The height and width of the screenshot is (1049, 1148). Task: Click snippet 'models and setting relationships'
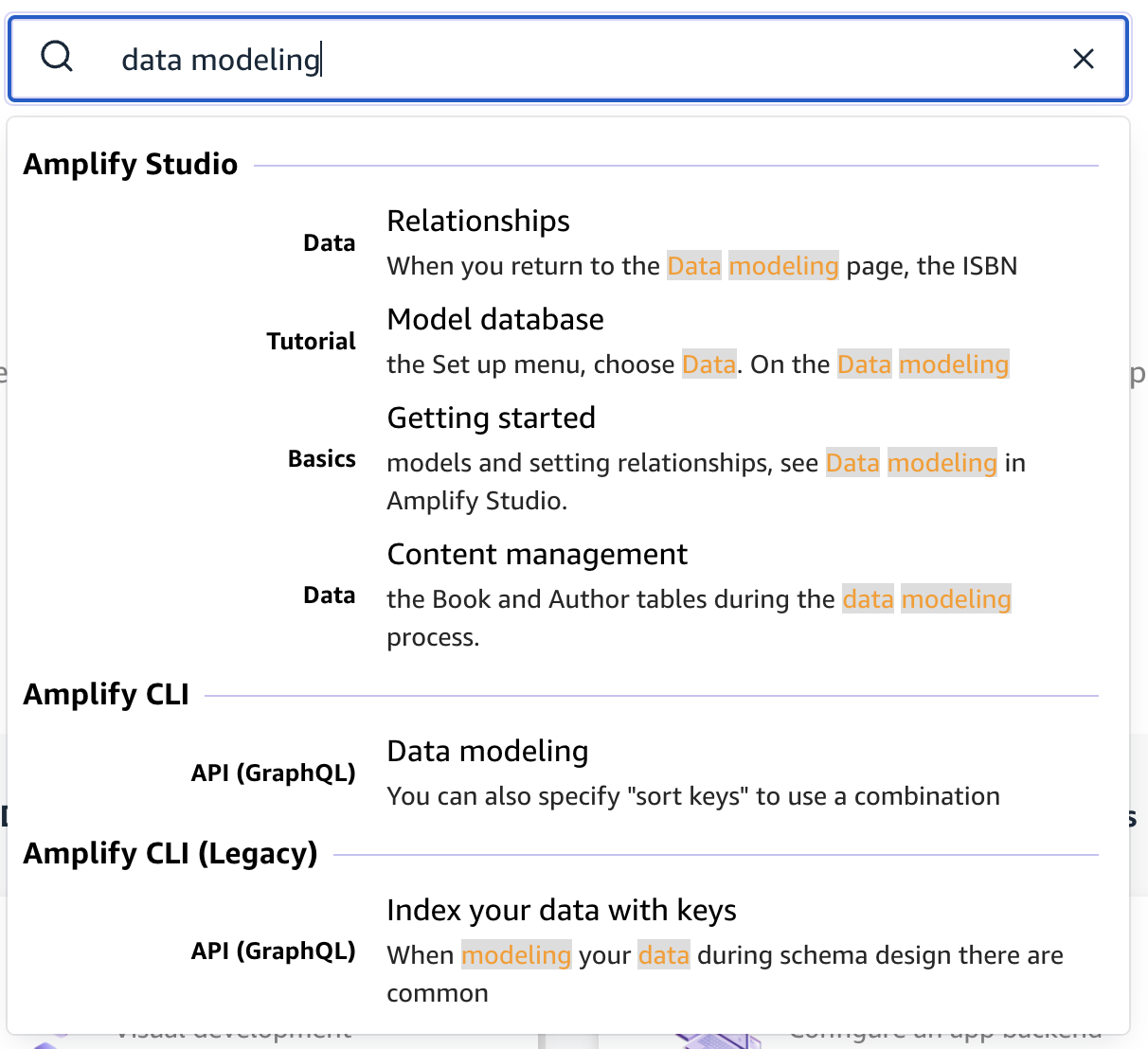tap(706, 481)
